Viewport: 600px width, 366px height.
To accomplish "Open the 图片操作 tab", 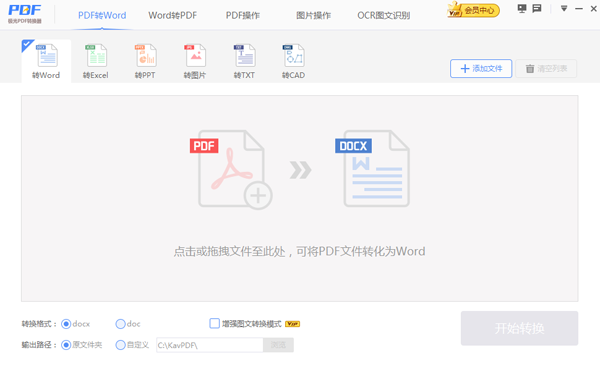I will pyautogui.click(x=313, y=15).
